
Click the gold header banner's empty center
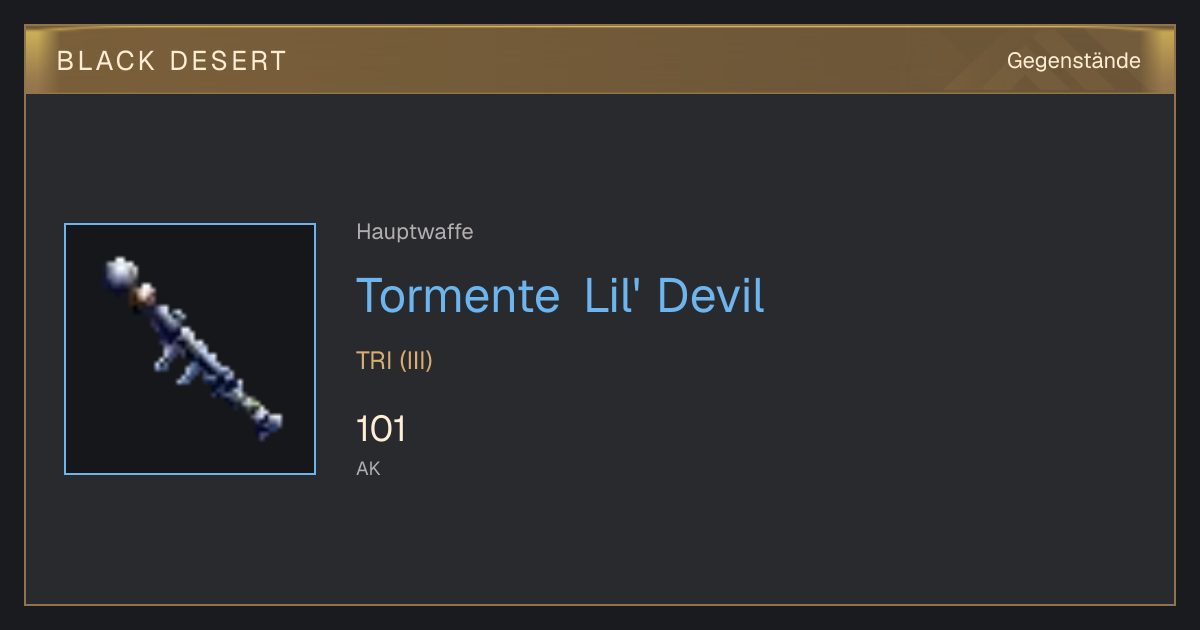(x=640, y=61)
